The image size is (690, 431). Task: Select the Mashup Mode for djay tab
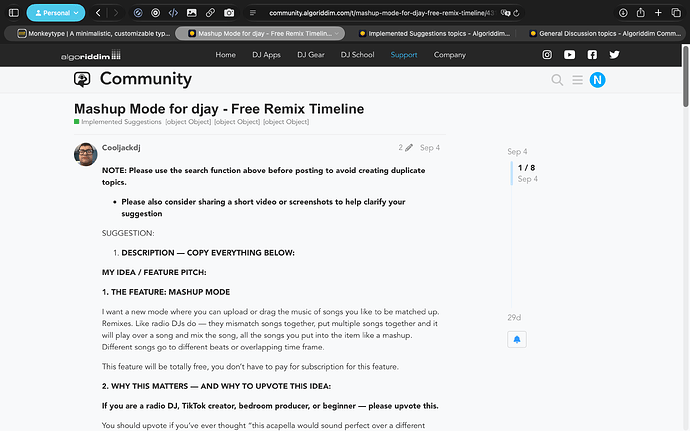260,33
